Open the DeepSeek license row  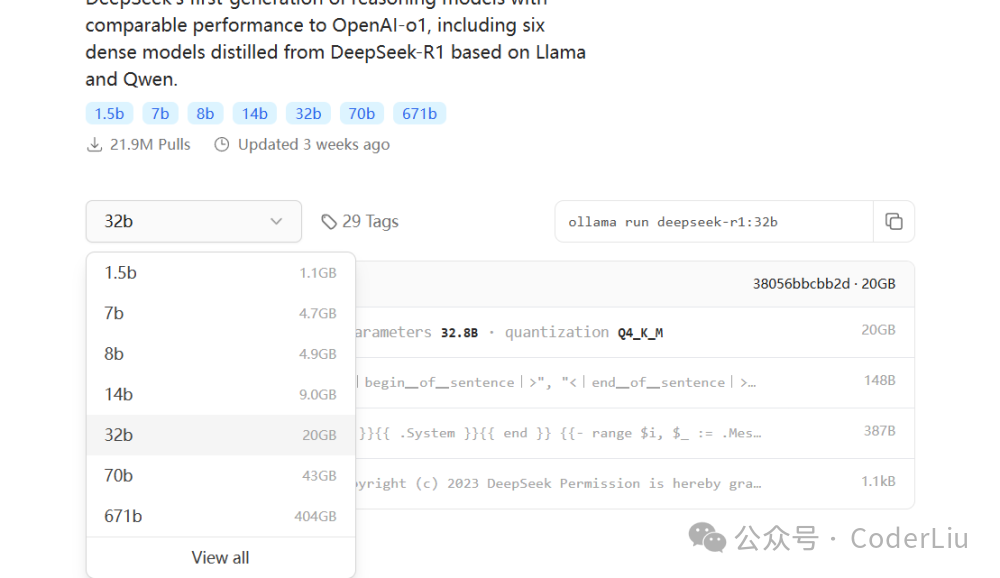(635, 484)
